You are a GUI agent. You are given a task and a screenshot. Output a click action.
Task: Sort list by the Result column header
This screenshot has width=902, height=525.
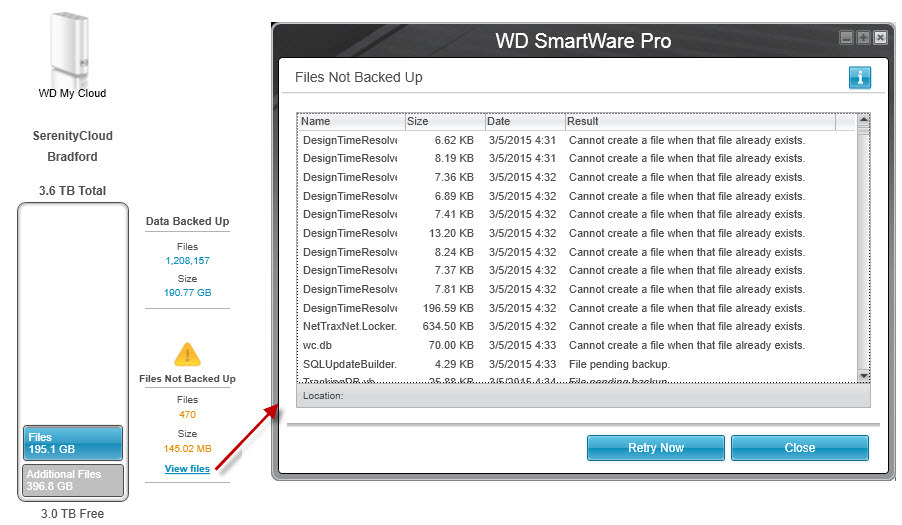click(x=700, y=121)
